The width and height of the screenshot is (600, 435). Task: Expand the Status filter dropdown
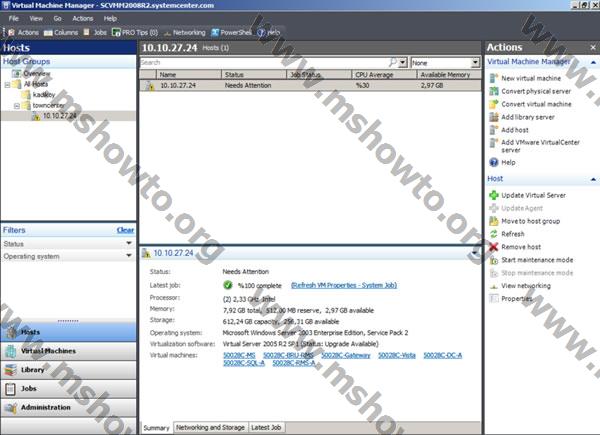tap(129, 243)
